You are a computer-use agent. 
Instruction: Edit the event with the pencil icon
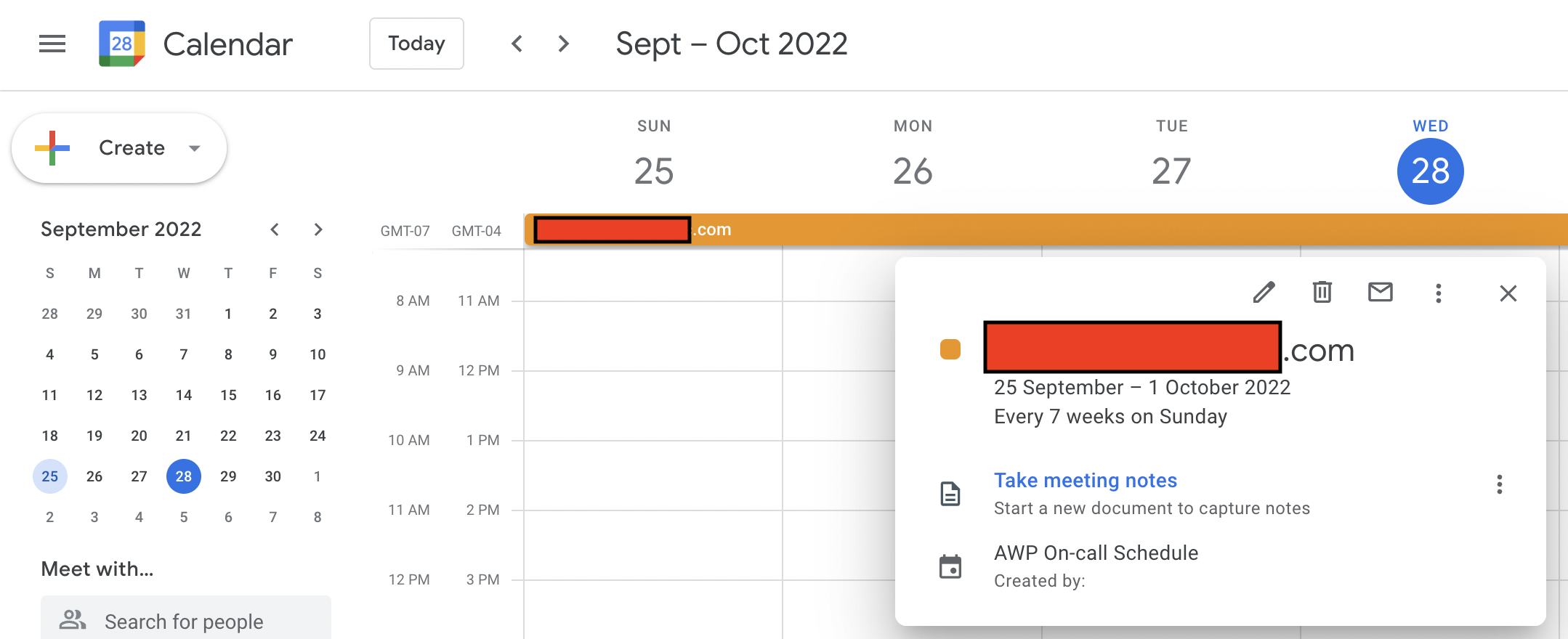(1264, 293)
